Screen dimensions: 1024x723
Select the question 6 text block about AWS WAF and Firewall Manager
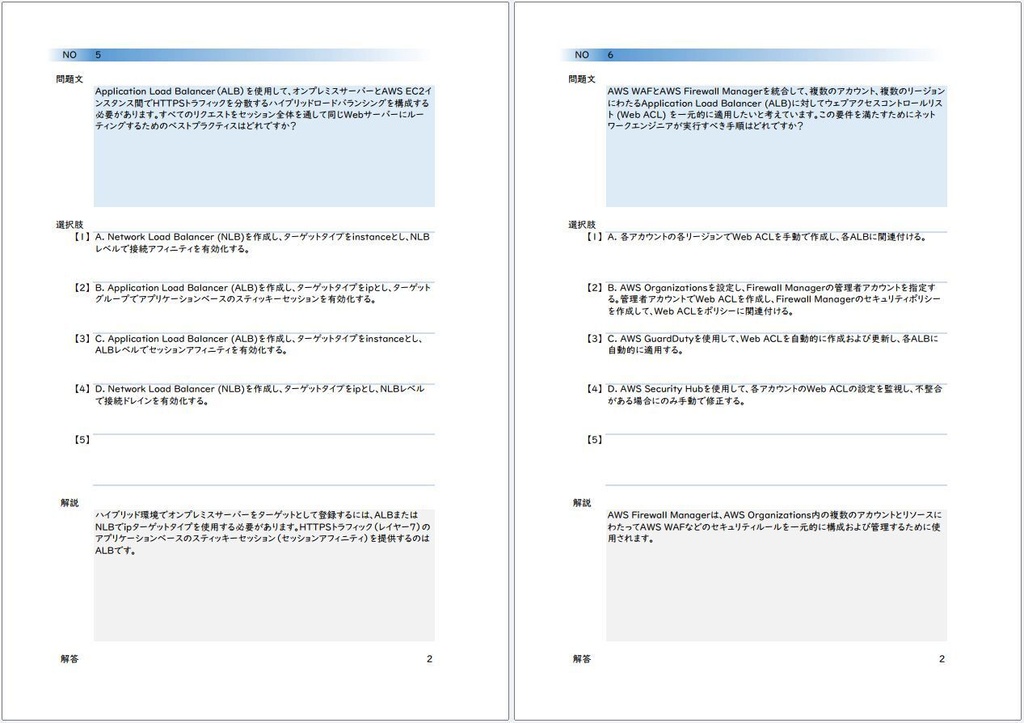(x=776, y=146)
